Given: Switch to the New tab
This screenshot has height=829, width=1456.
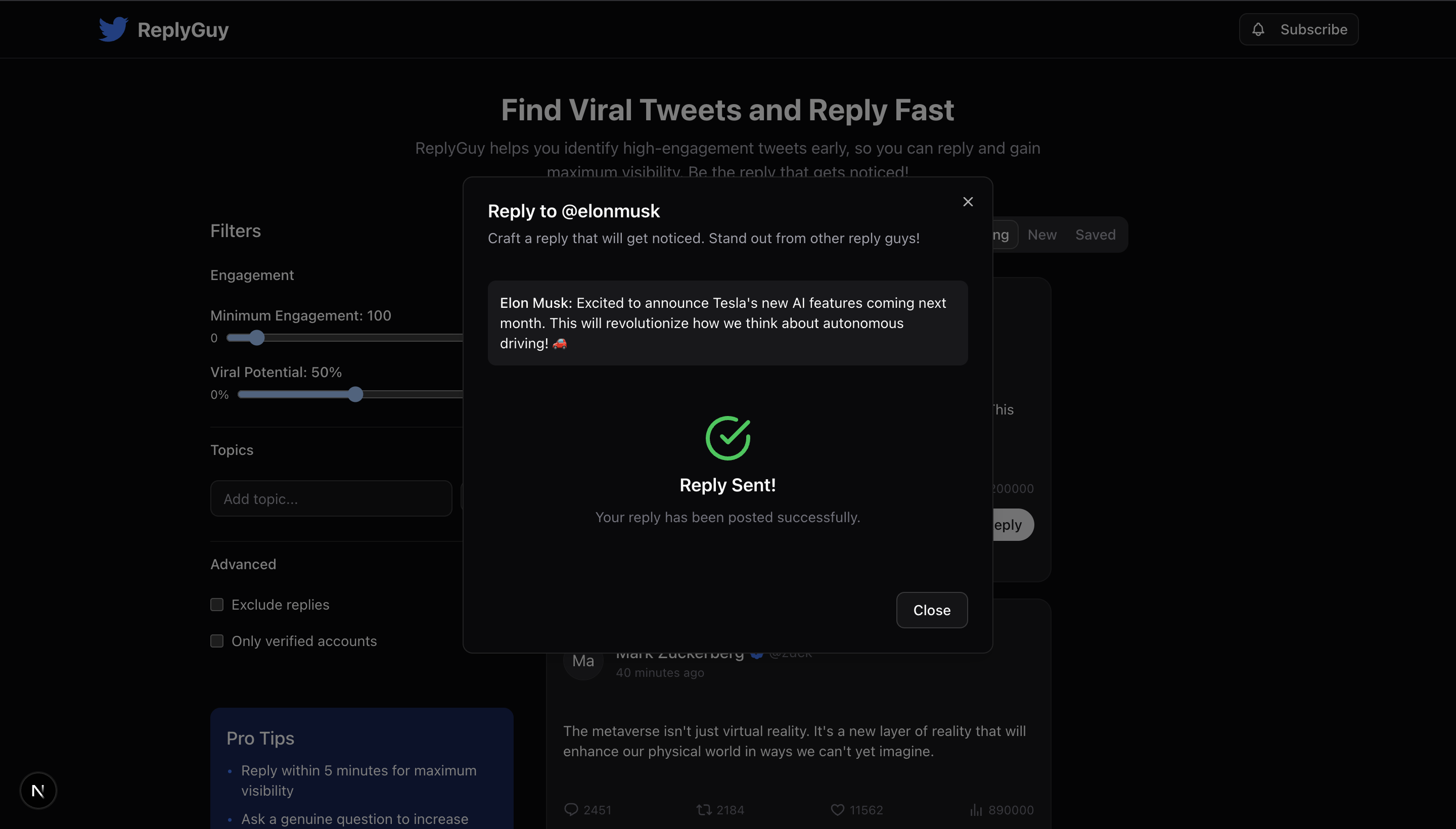Looking at the screenshot, I should tap(1042, 235).
